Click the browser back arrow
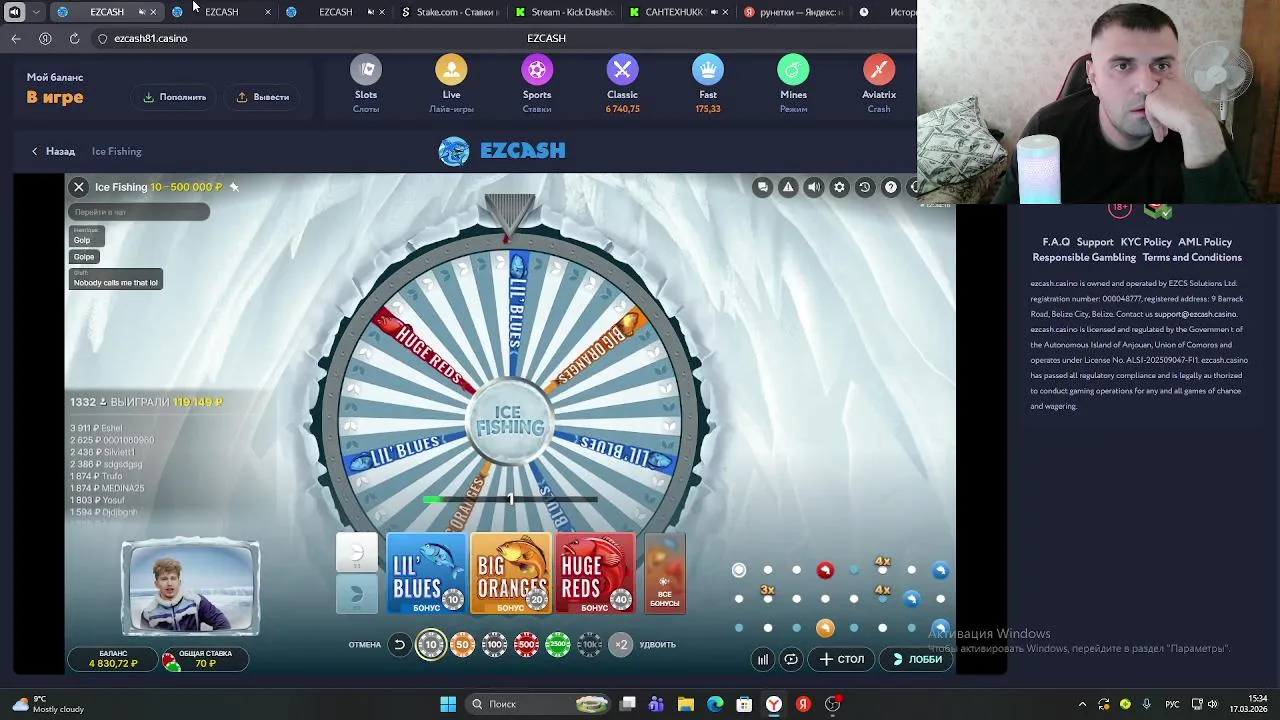The height and width of the screenshot is (720, 1280). (x=16, y=38)
